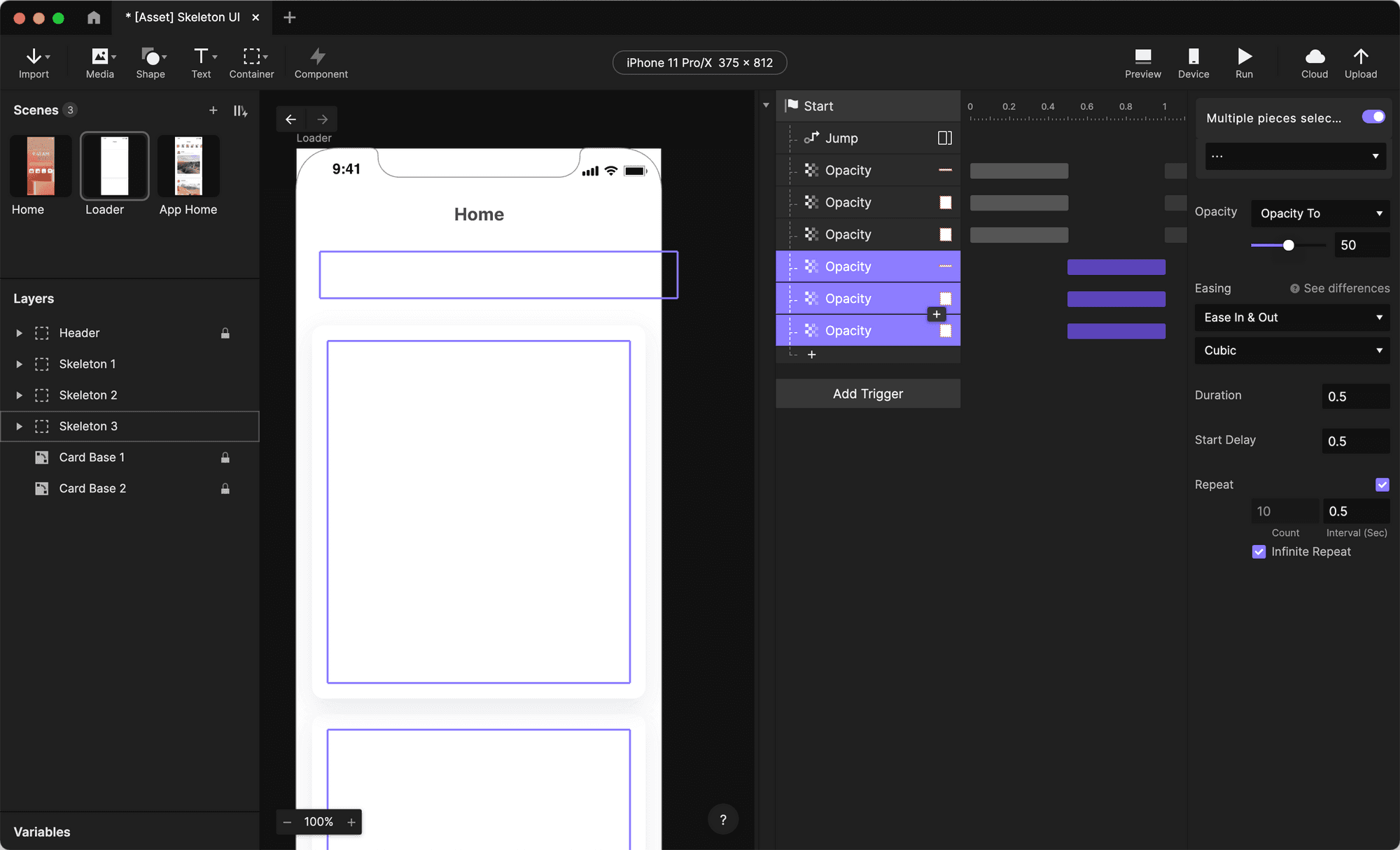This screenshot has width=1400, height=850.
Task: Click the repeat Interval input field
Action: pos(1356,511)
